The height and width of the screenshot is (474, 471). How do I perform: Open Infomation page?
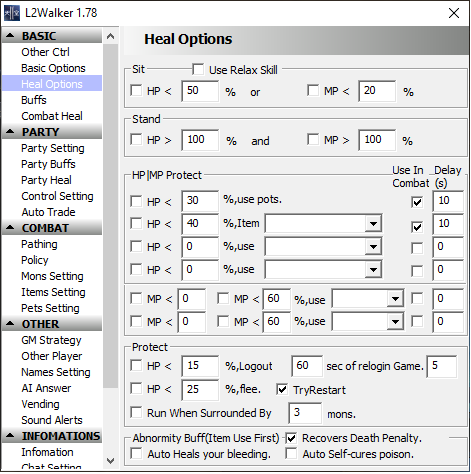pyautogui.click(x=47, y=452)
